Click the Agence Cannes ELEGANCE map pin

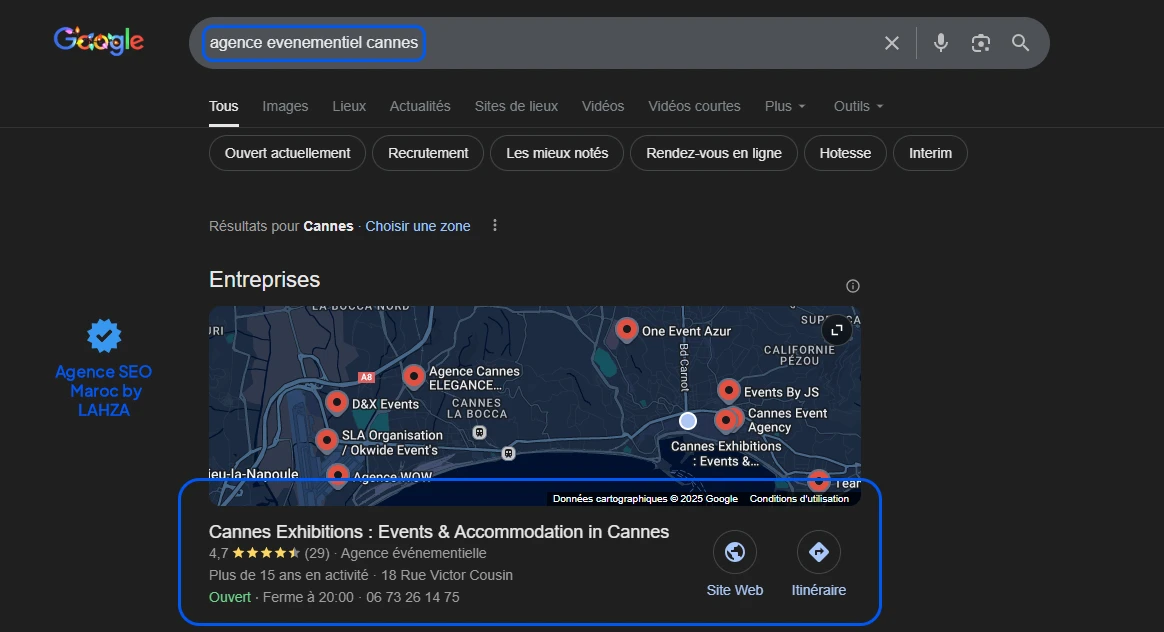point(413,376)
